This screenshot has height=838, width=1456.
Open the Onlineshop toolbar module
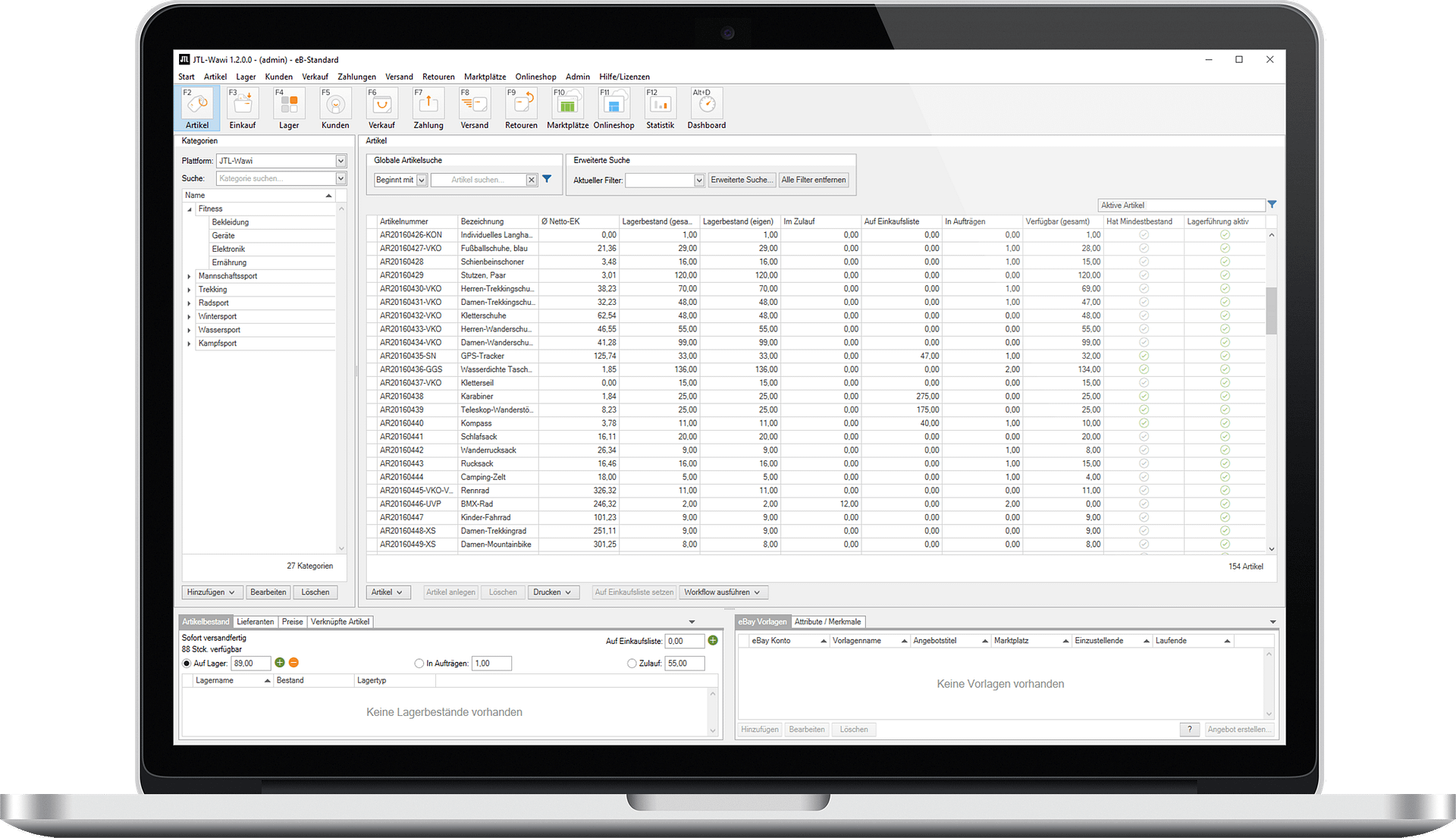(613, 108)
